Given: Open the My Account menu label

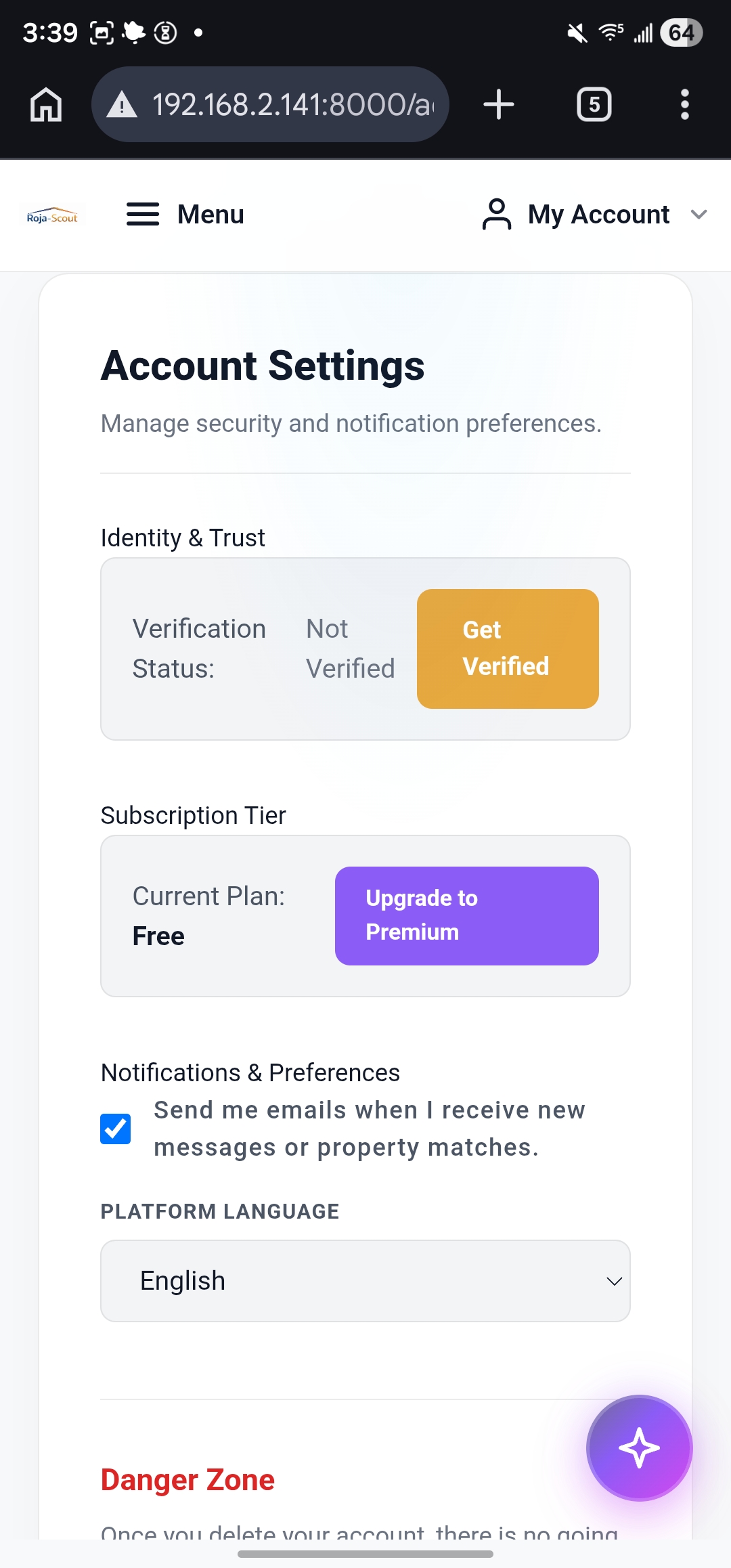Looking at the screenshot, I should pos(598,215).
